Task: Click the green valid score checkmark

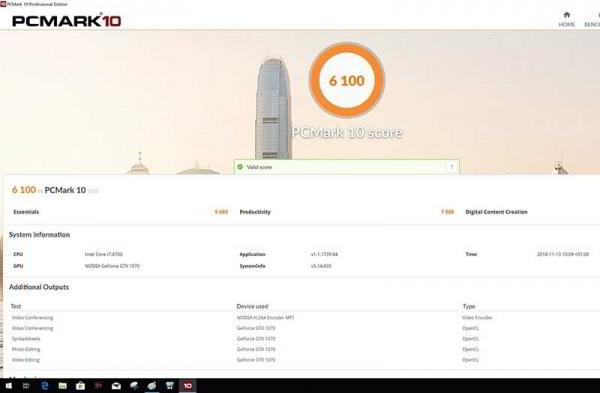Action: tap(240, 167)
